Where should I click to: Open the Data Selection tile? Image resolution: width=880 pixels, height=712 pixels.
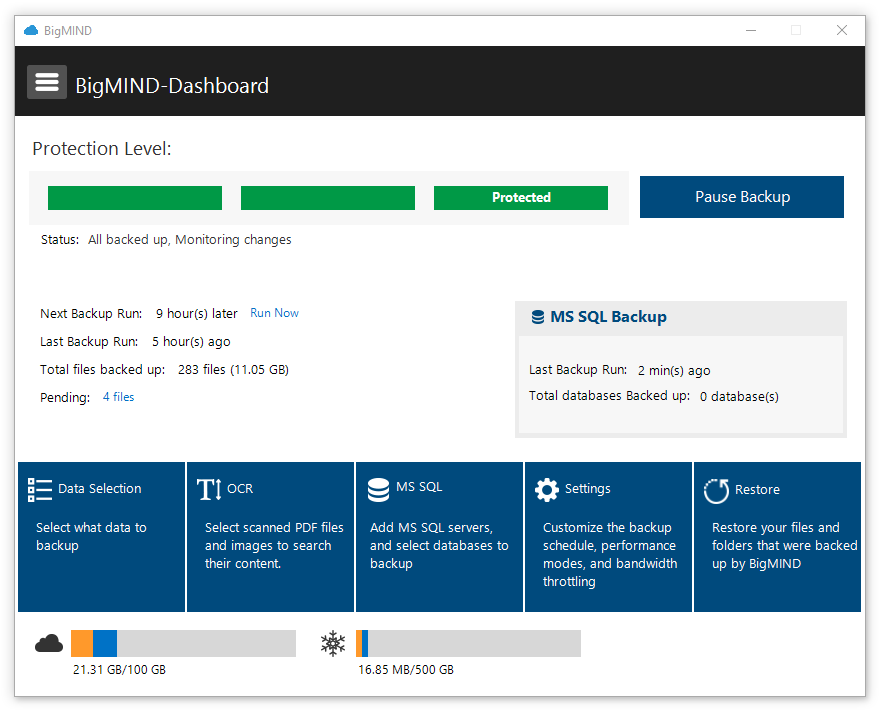pos(102,537)
